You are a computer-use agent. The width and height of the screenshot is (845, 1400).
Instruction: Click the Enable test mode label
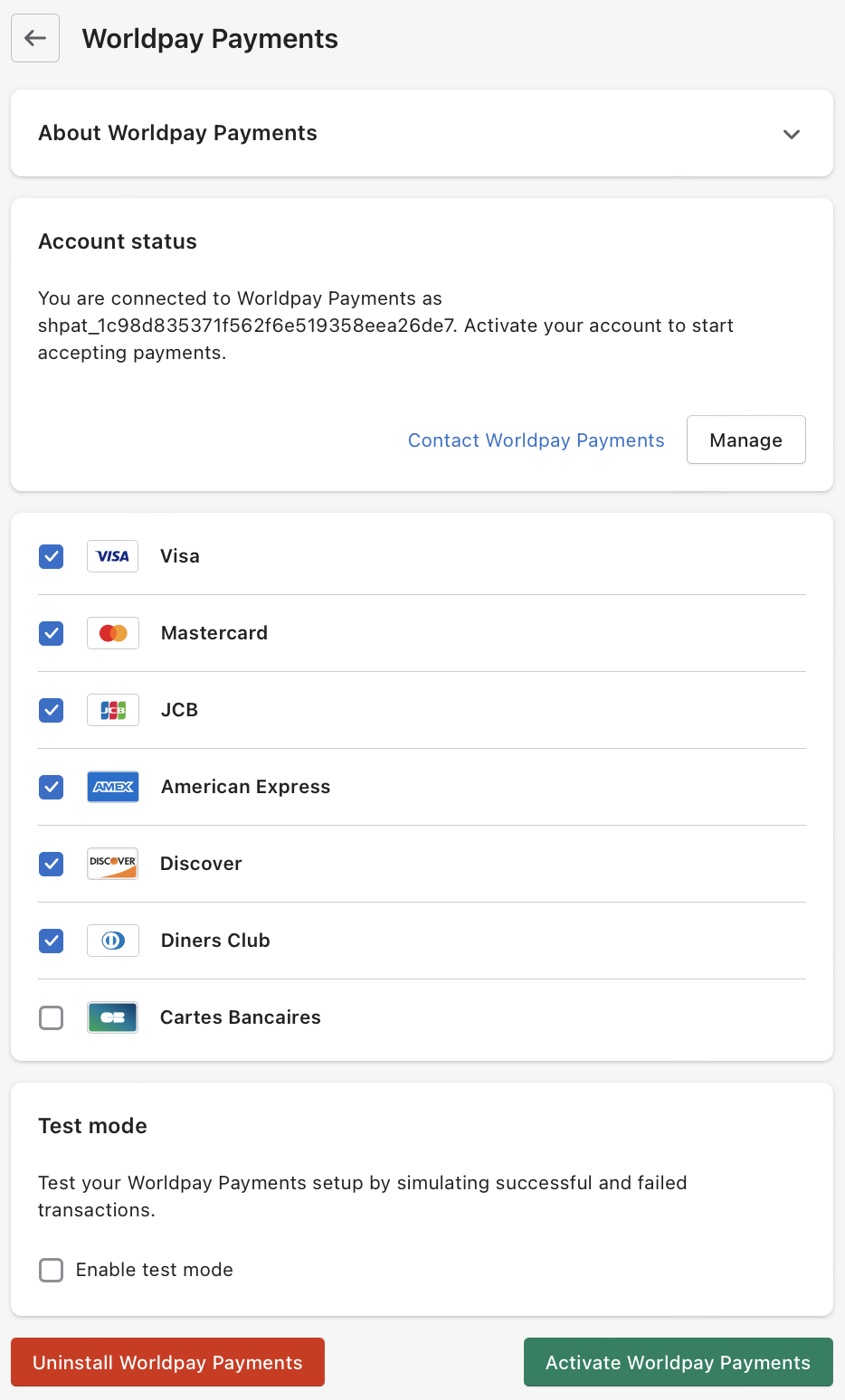(155, 1270)
